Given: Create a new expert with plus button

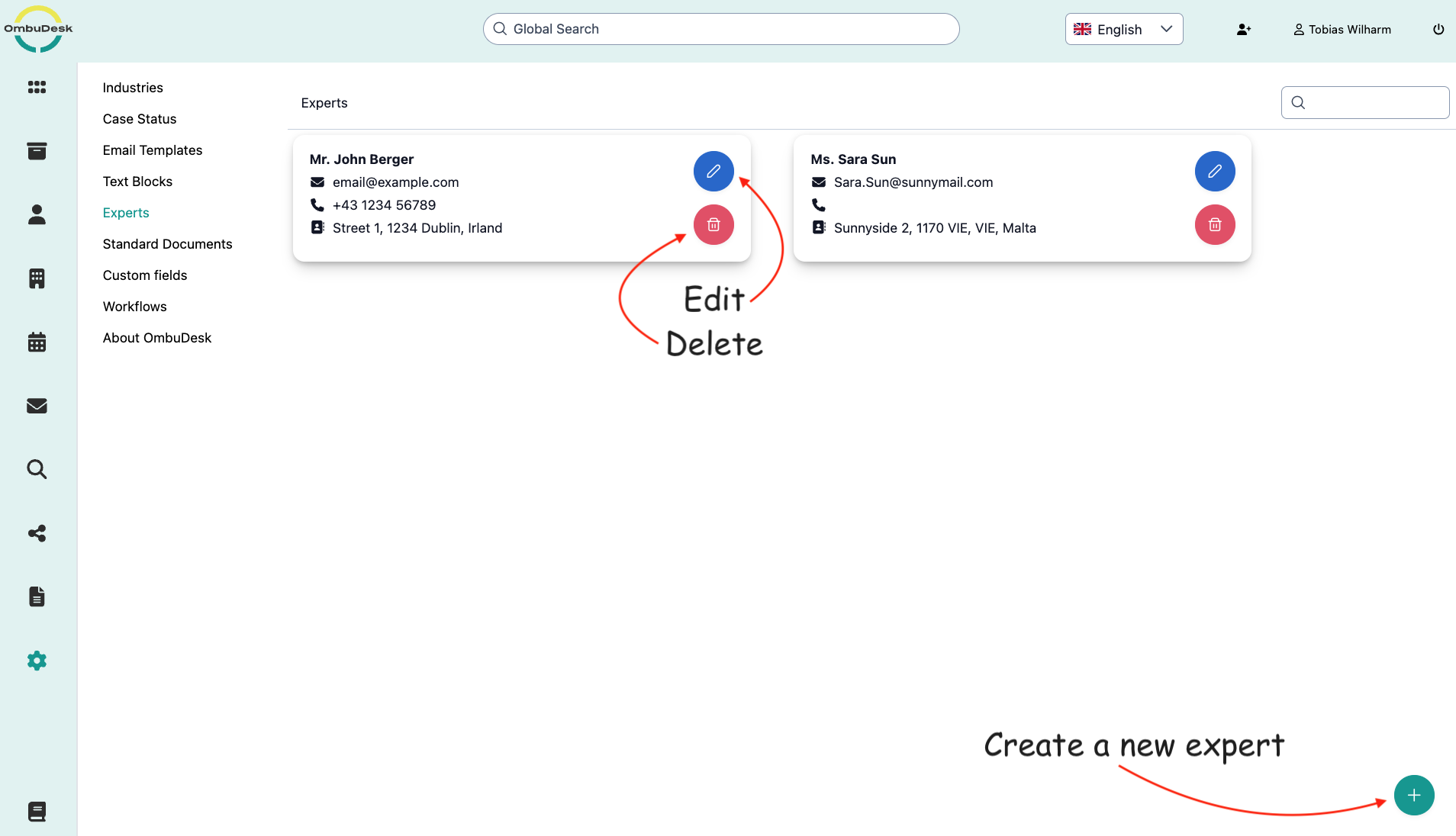Looking at the screenshot, I should 1414,796.
